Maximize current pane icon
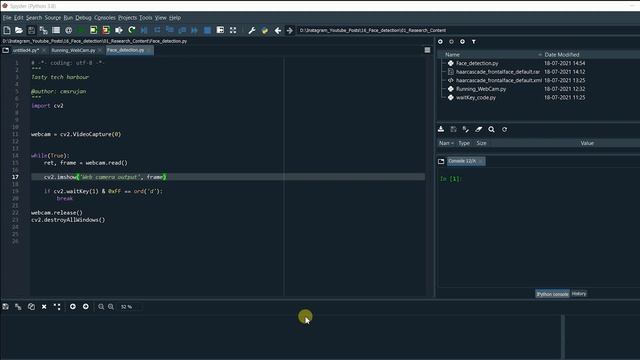Screen dimensions: 640x360 220,30
